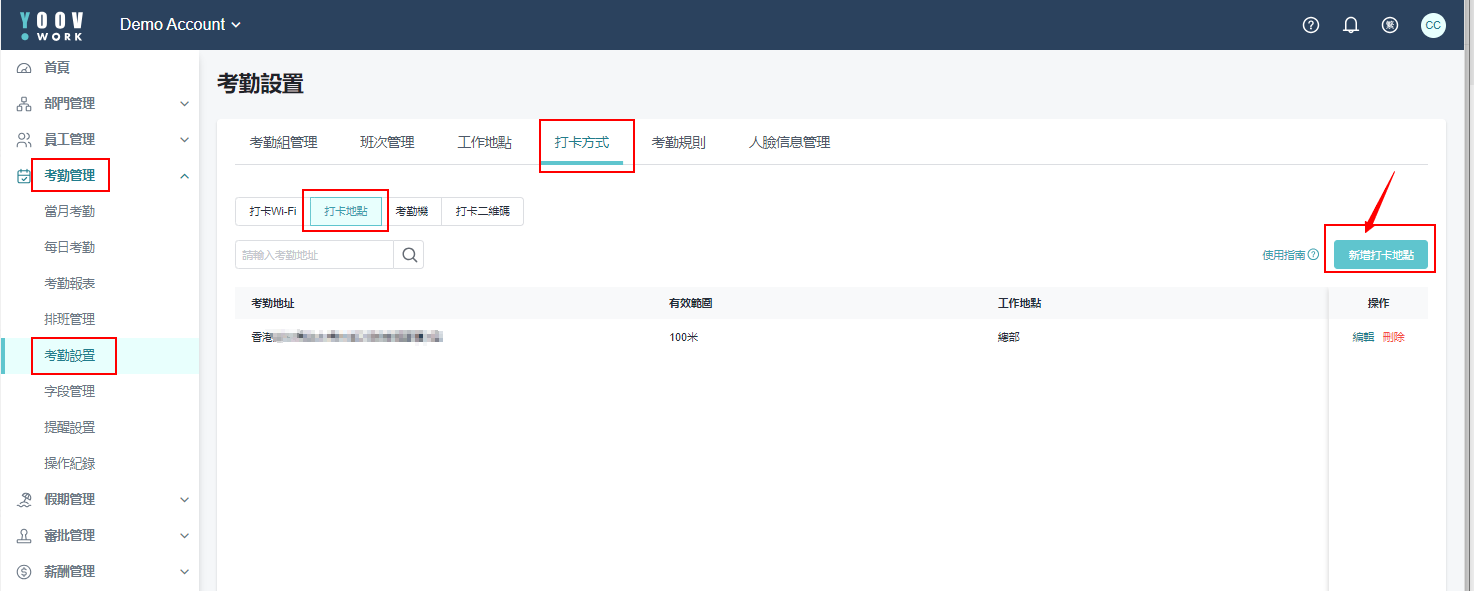This screenshot has width=1474, height=591.
Task: Click the 新增打卡地點 button
Action: (x=1380, y=255)
